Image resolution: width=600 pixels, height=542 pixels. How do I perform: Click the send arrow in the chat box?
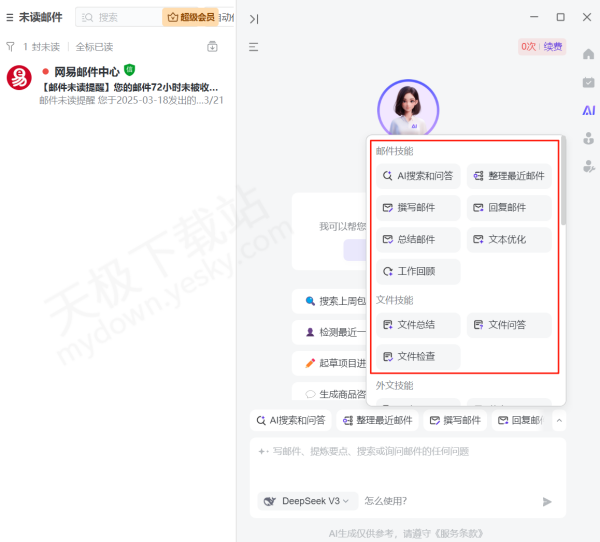tap(547, 501)
